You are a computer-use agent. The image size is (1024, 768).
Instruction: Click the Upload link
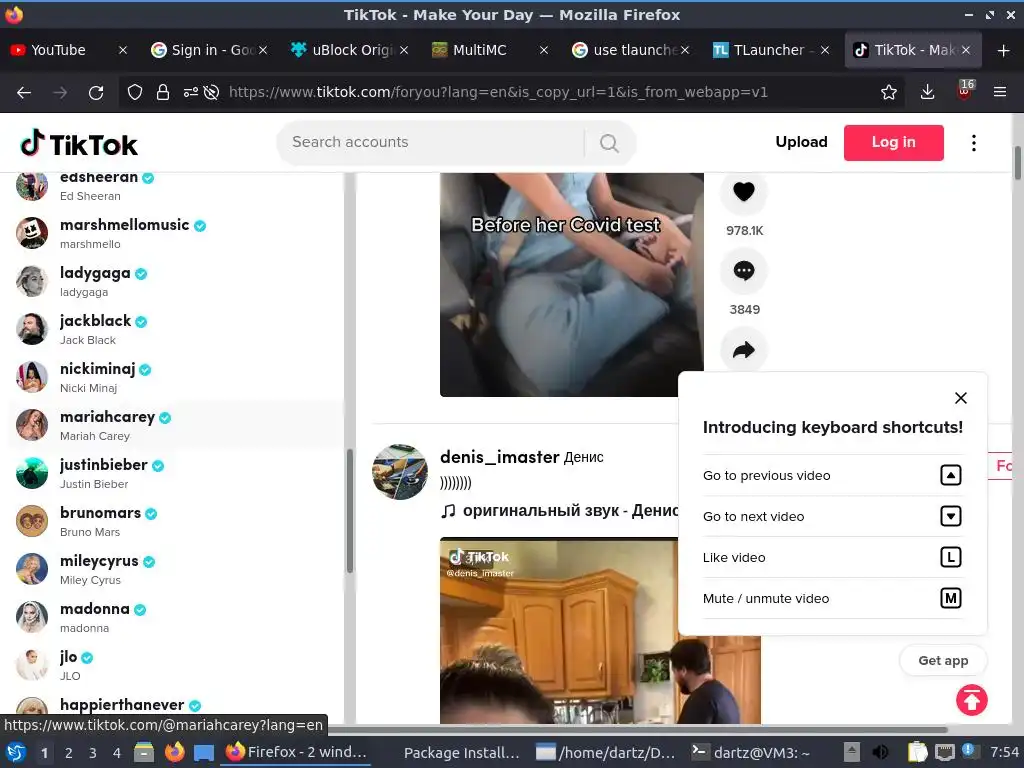click(x=801, y=142)
